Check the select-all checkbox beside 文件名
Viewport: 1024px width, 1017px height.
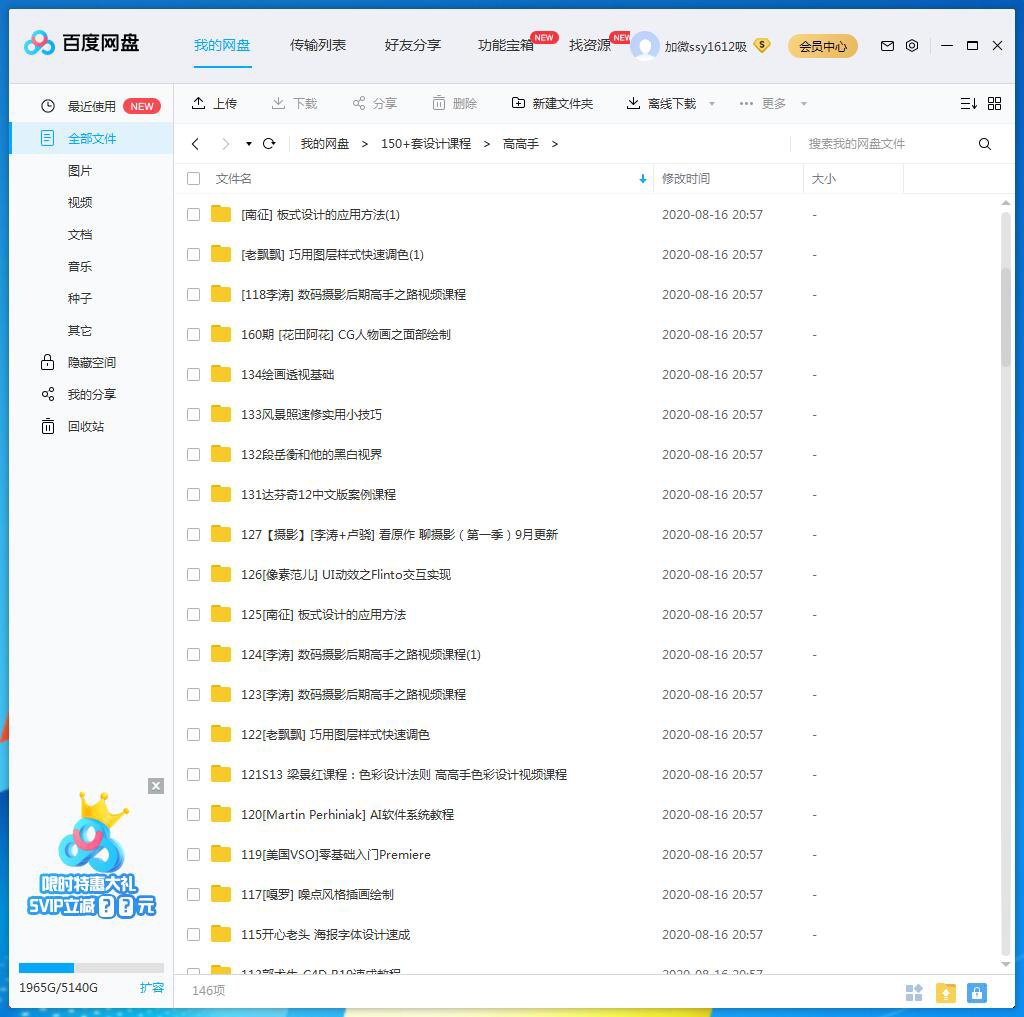pos(194,179)
